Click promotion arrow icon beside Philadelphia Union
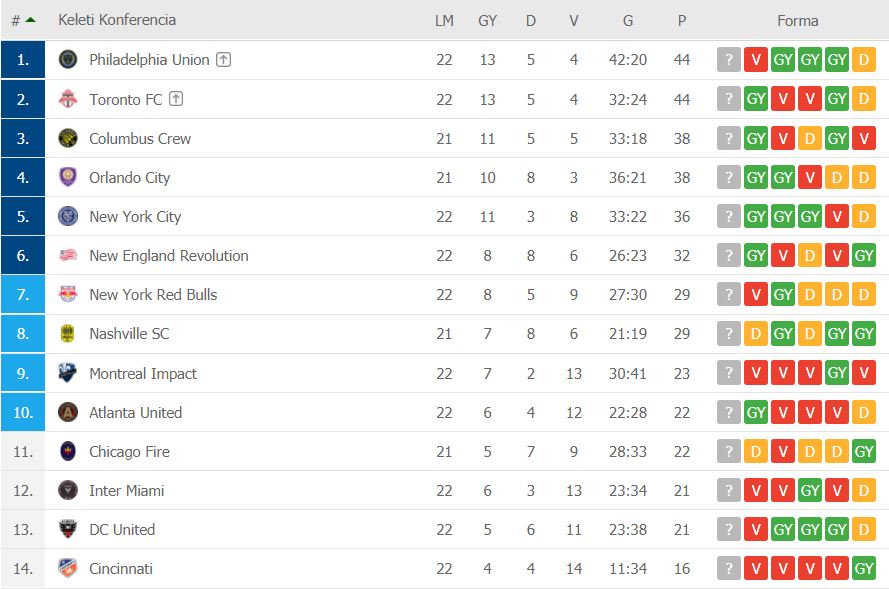 tap(223, 60)
